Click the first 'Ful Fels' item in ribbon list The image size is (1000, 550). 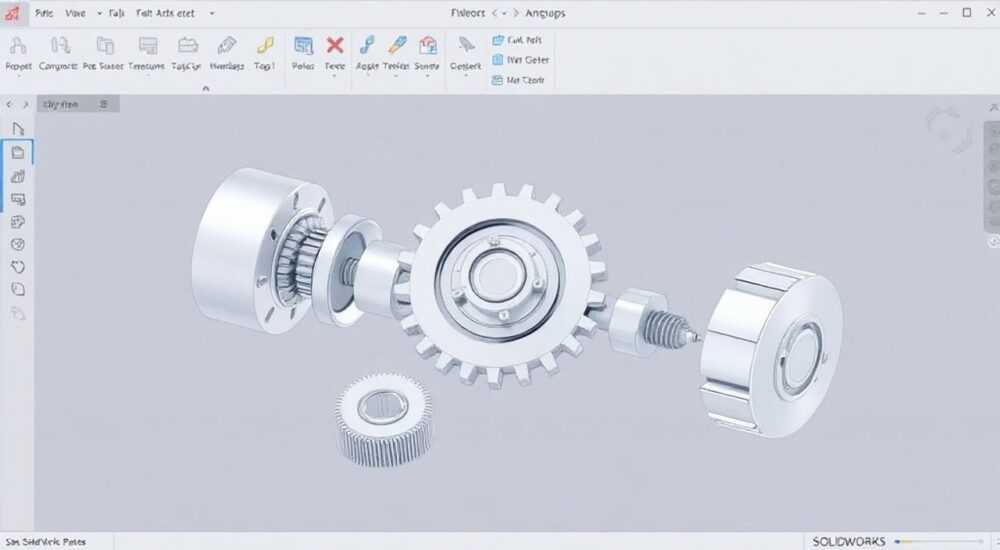[x=517, y=40]
